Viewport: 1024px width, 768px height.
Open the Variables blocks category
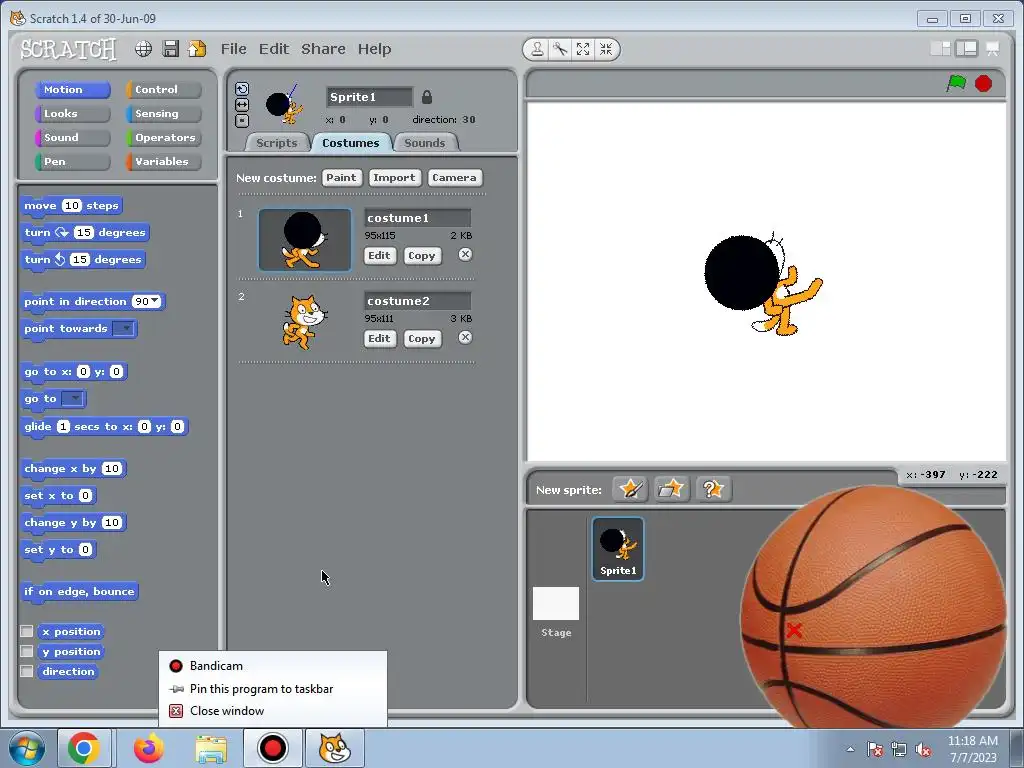point(163,162)
